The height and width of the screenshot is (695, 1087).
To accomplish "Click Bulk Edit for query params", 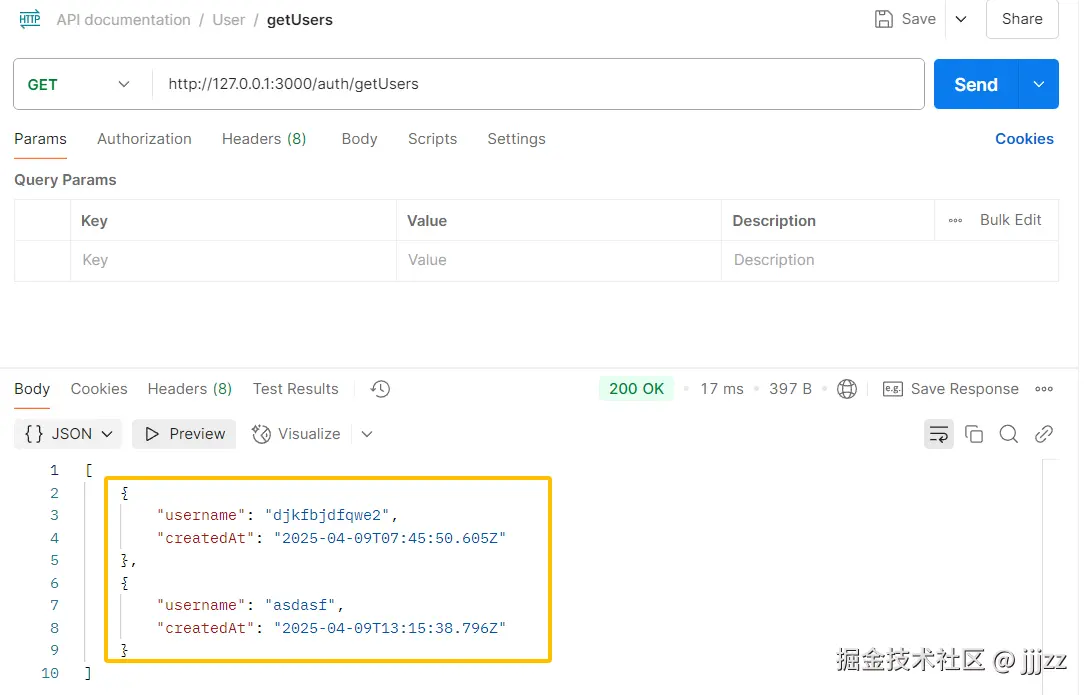I will tap(1010, 220).
